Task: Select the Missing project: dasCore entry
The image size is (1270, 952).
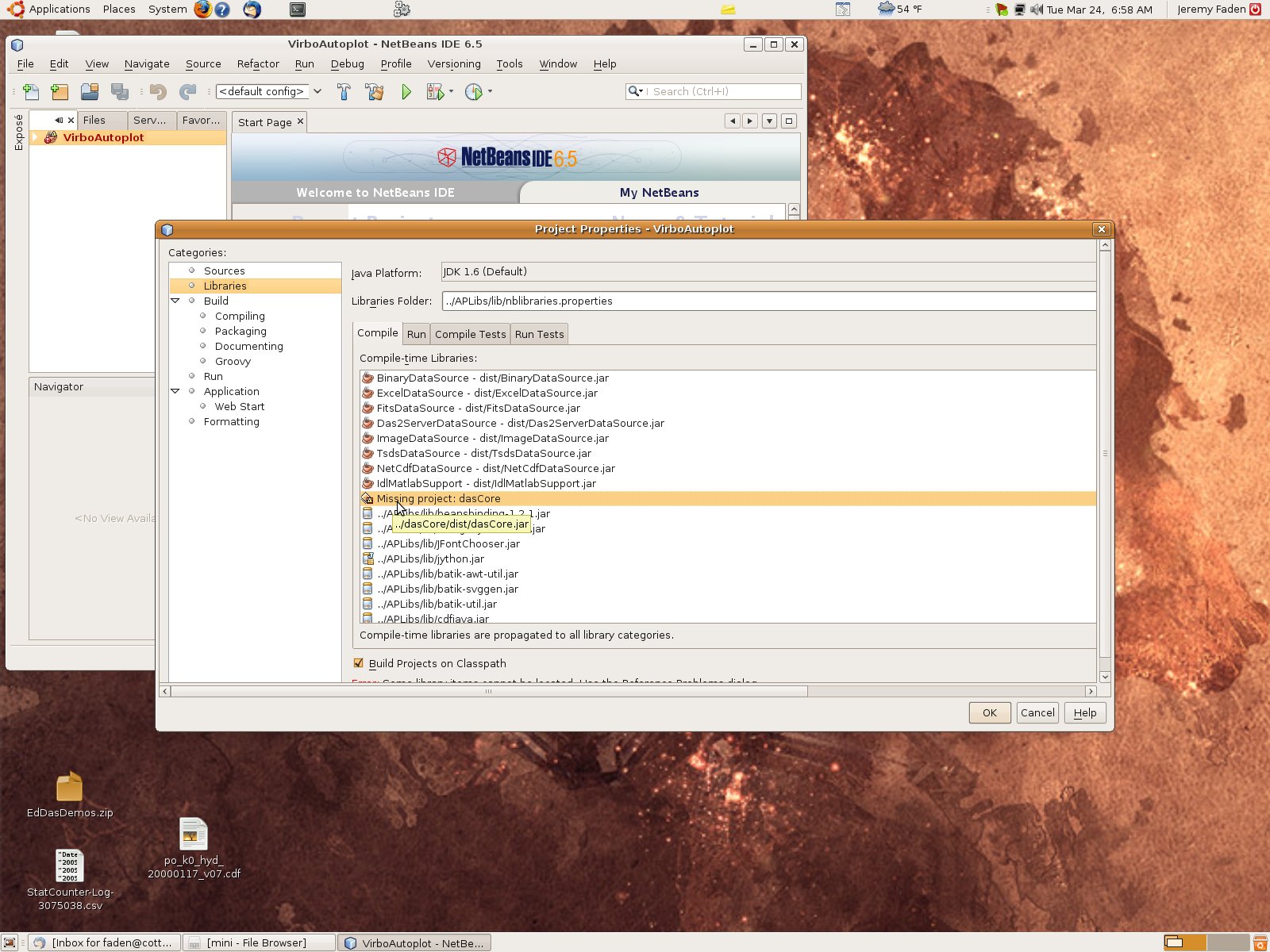Action: [437, 498]
